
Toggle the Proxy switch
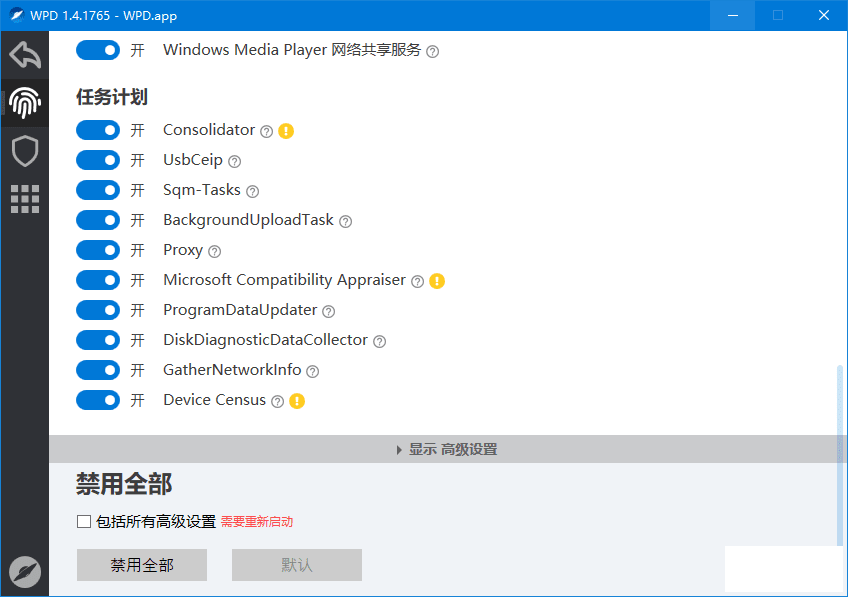(98, 250)
